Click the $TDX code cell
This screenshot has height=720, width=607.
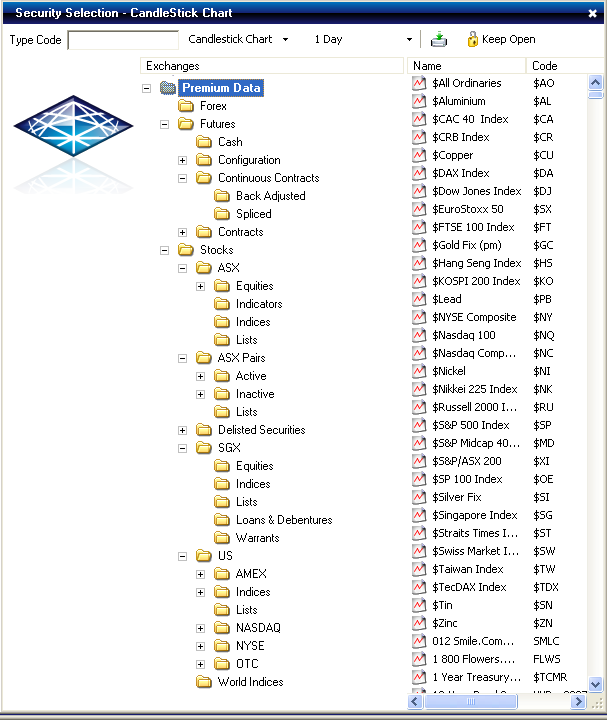point(546,587)
